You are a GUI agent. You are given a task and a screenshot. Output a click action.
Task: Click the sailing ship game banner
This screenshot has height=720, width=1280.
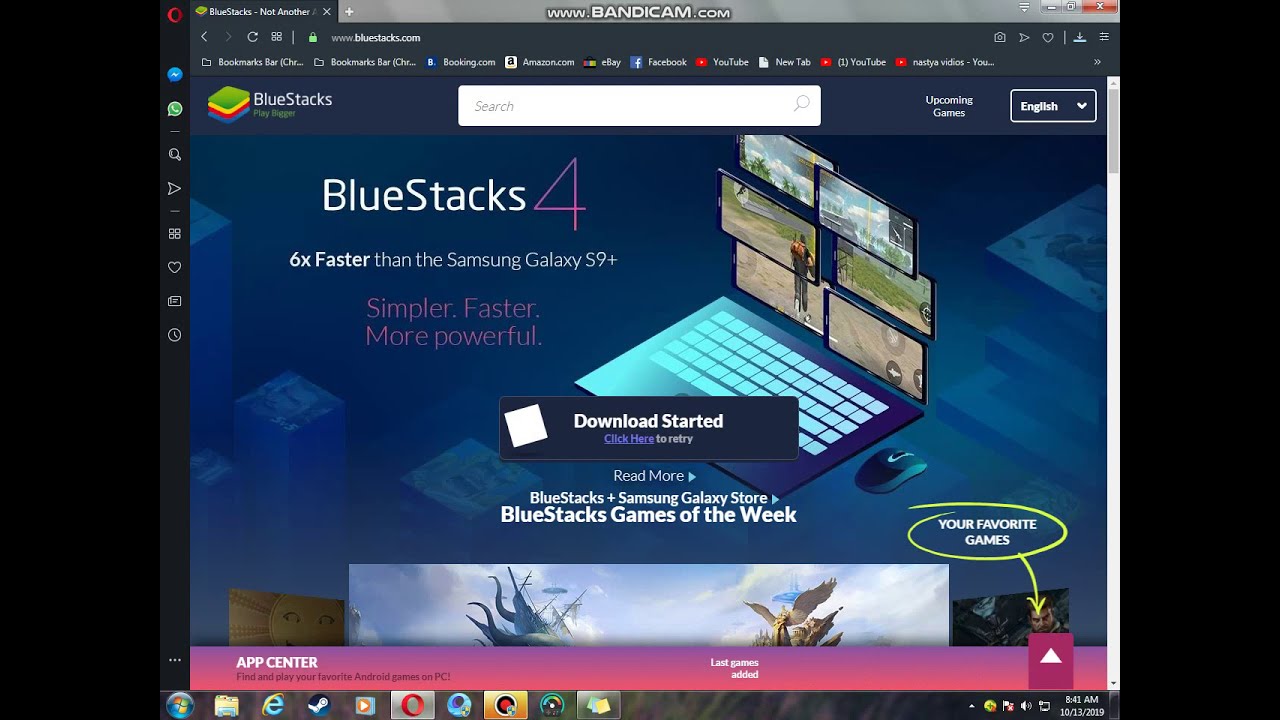pos(649,604)
